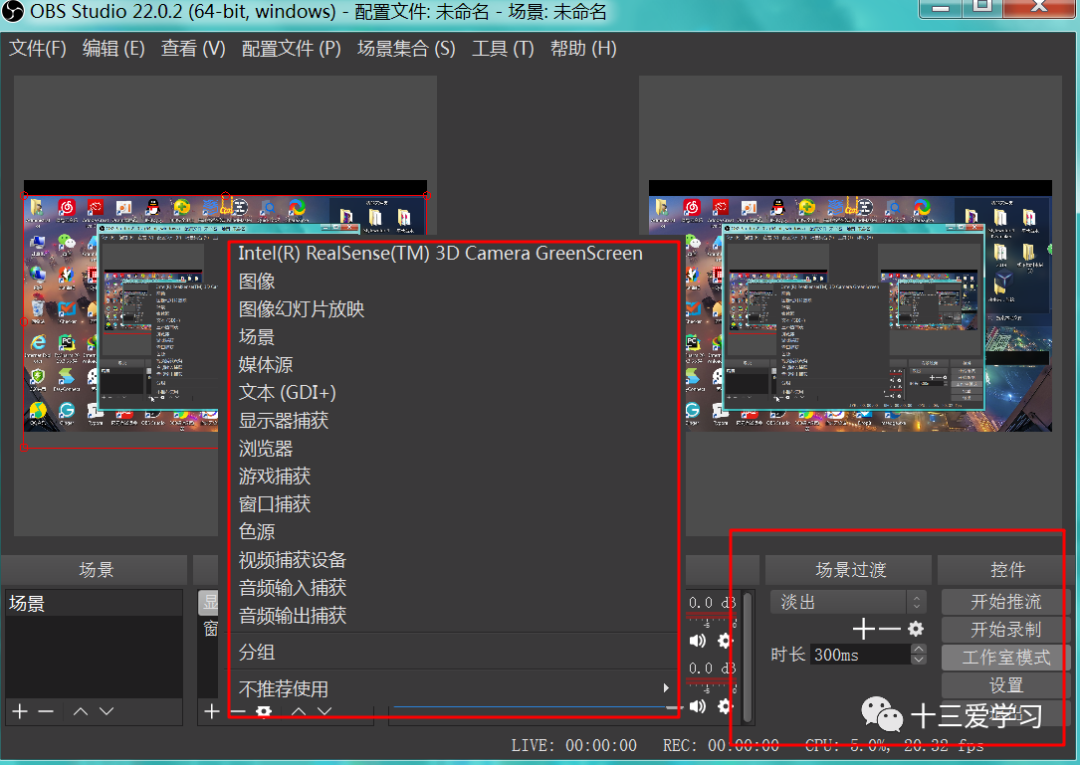The width and height of the screenshot is (1080, 765).
Task: Open 设置 from the controls panel
Action: click(x=1005, y=685)
